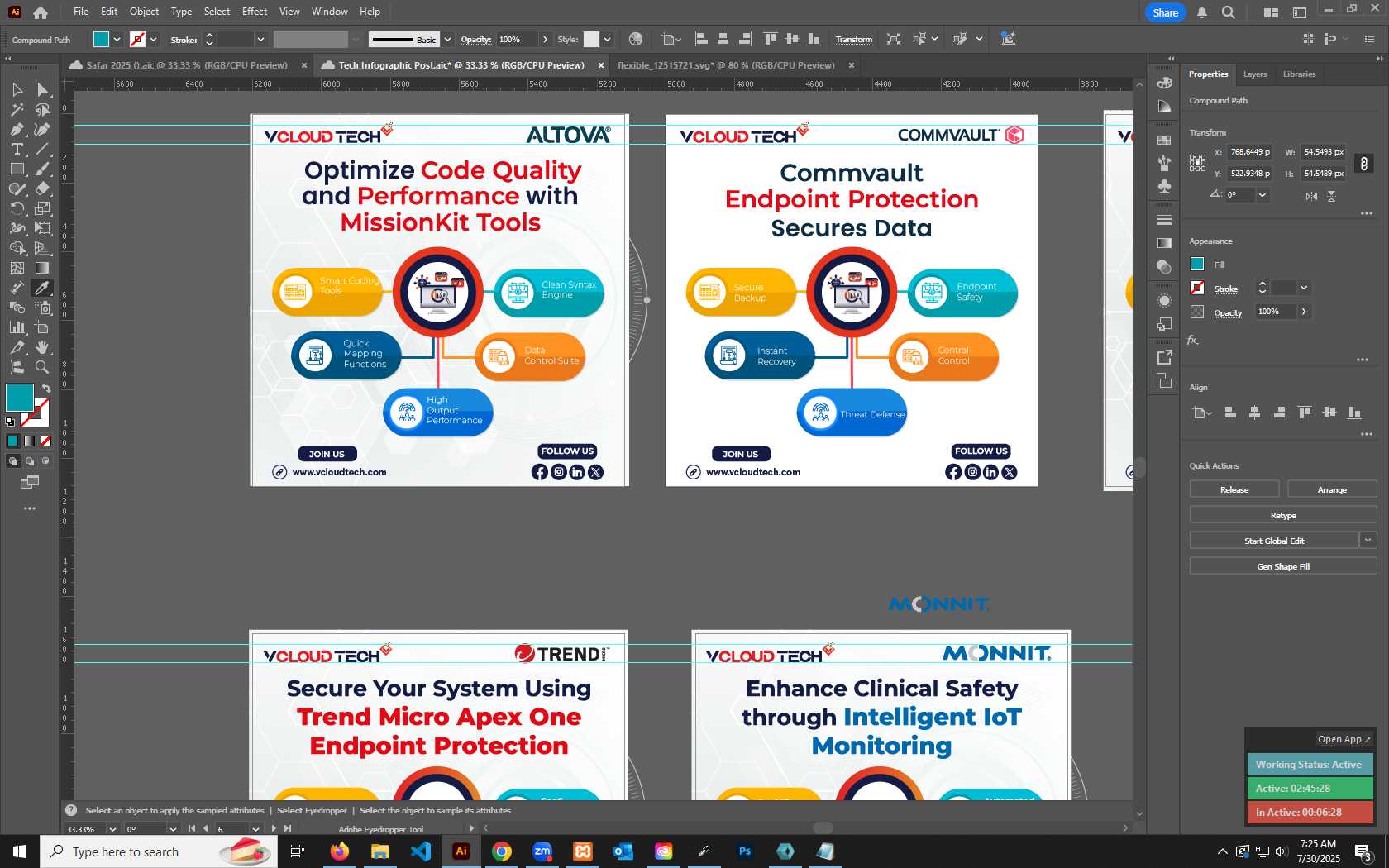Select the Type tool
Viewport: 1389px width, 868px height.
click(17, 149)
